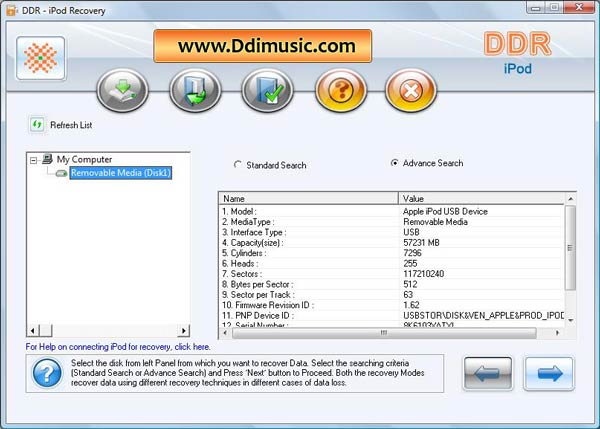Click the removable drive icon beside Disk1
Screen dimensions: 600x429
tap(61, 173)
